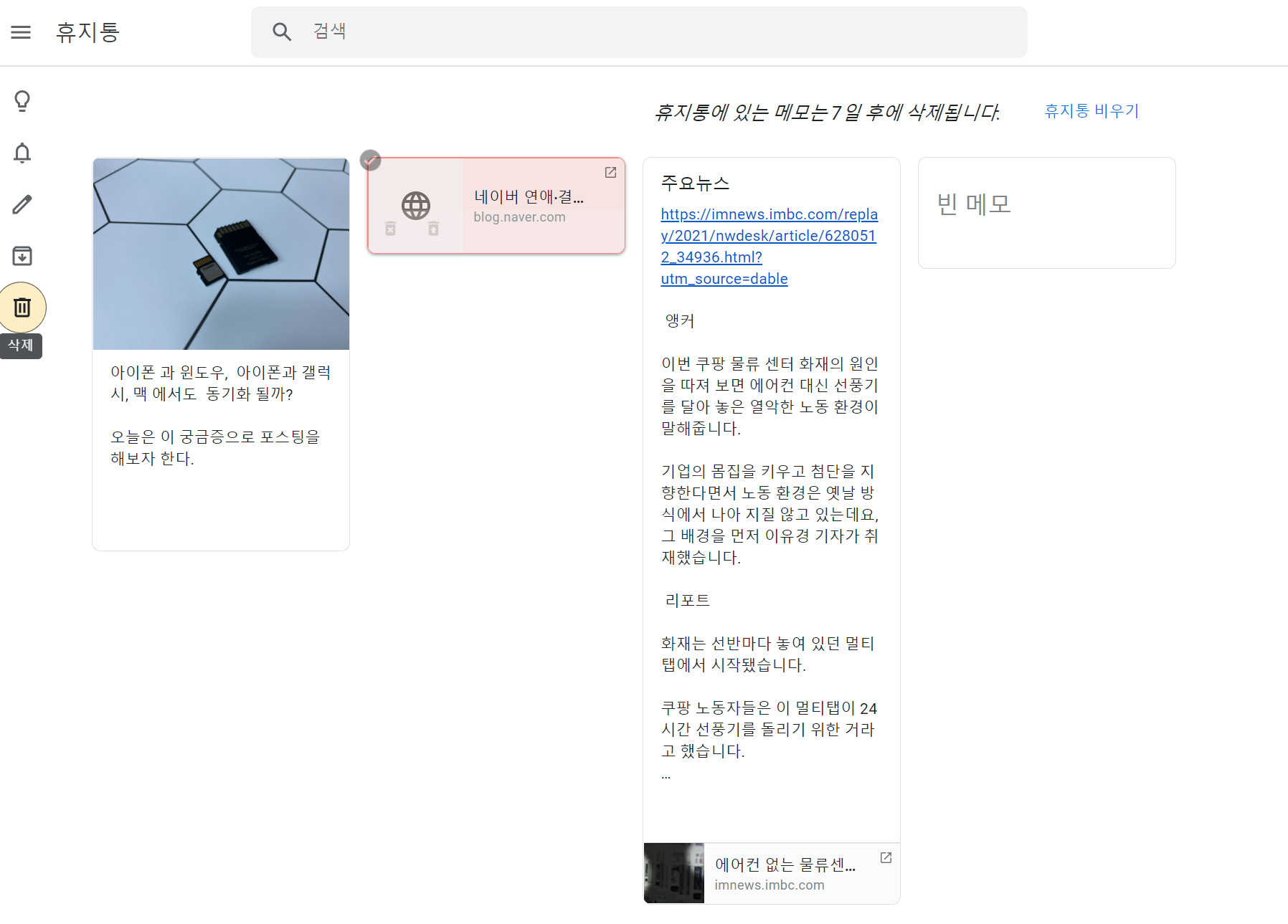Open the SD card photo thumbnail
The image size is (1288, 924).
click(221, 254)
